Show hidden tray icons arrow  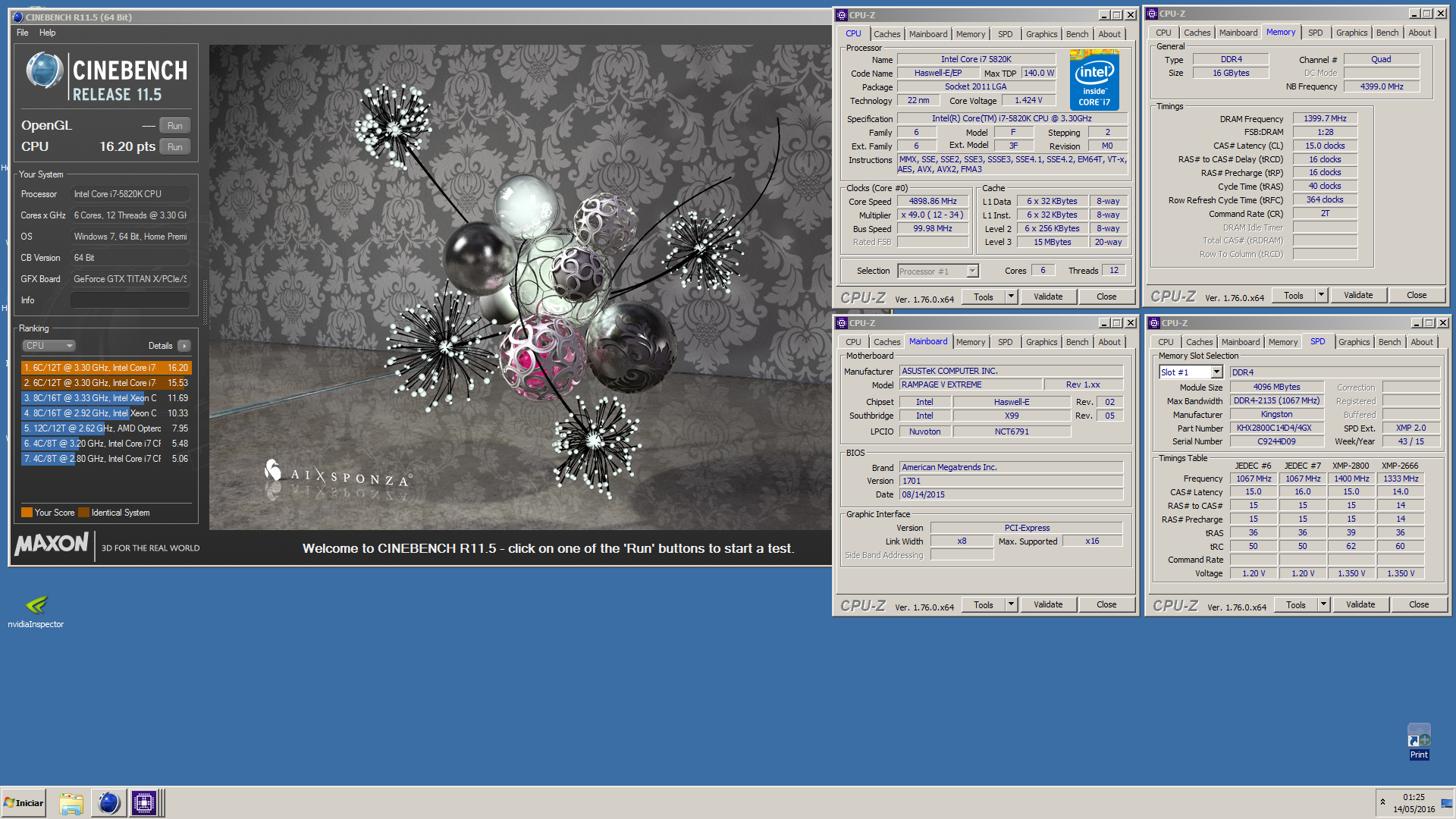click(1382, 802)
